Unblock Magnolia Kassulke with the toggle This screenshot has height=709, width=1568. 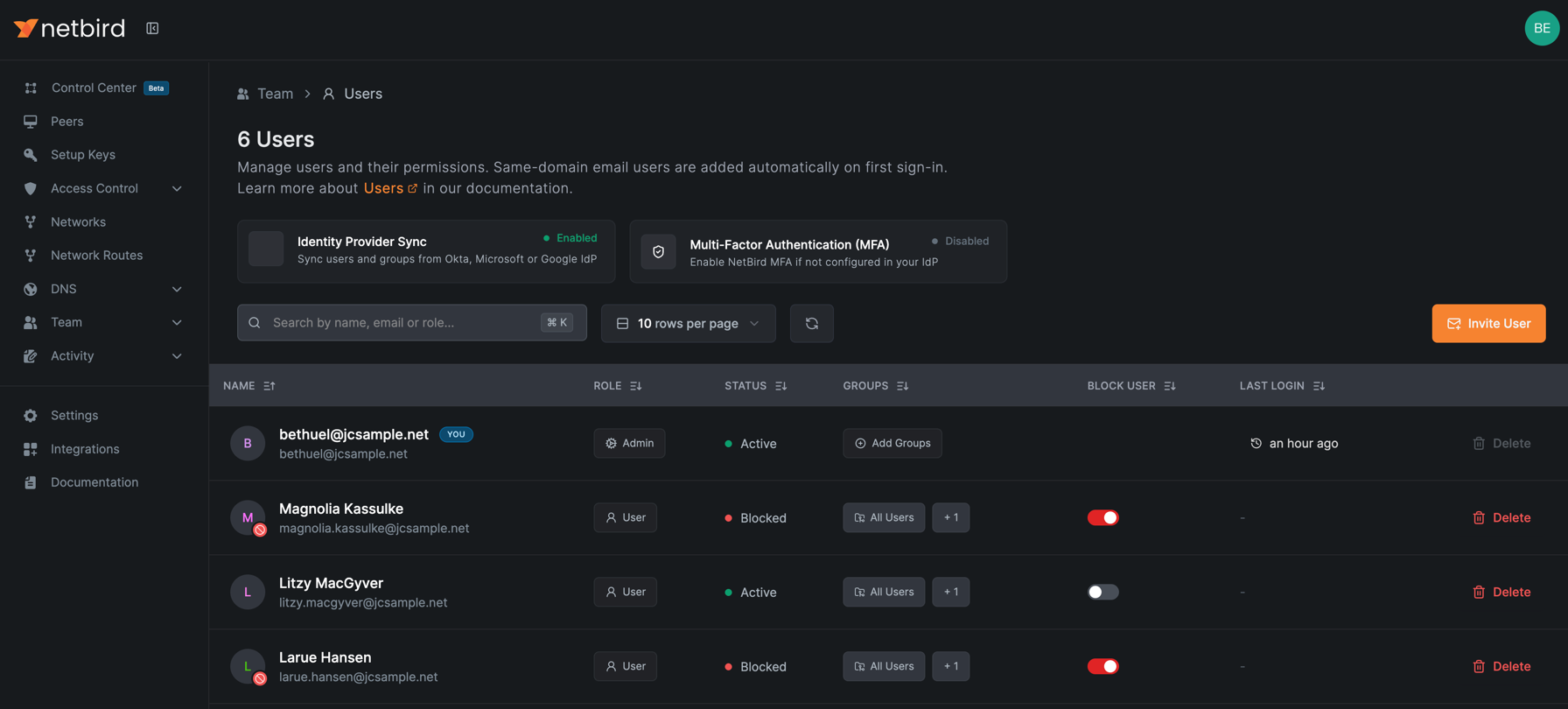[1102, 517]
